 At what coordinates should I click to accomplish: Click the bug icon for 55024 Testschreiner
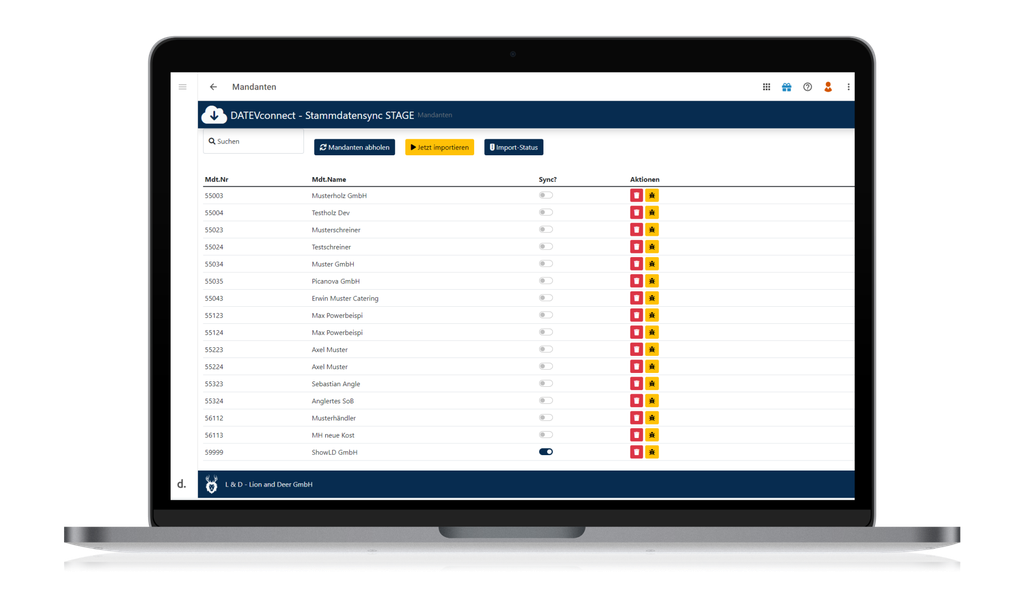[652, 246]
